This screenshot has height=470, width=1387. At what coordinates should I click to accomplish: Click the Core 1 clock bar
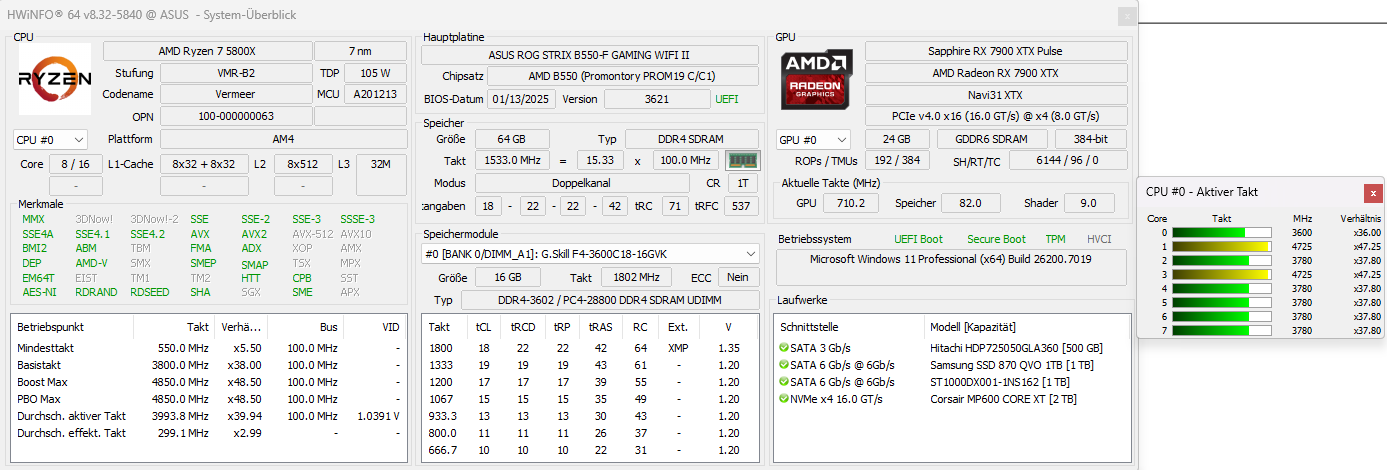pyautogui.click(x=1221, y=246)
